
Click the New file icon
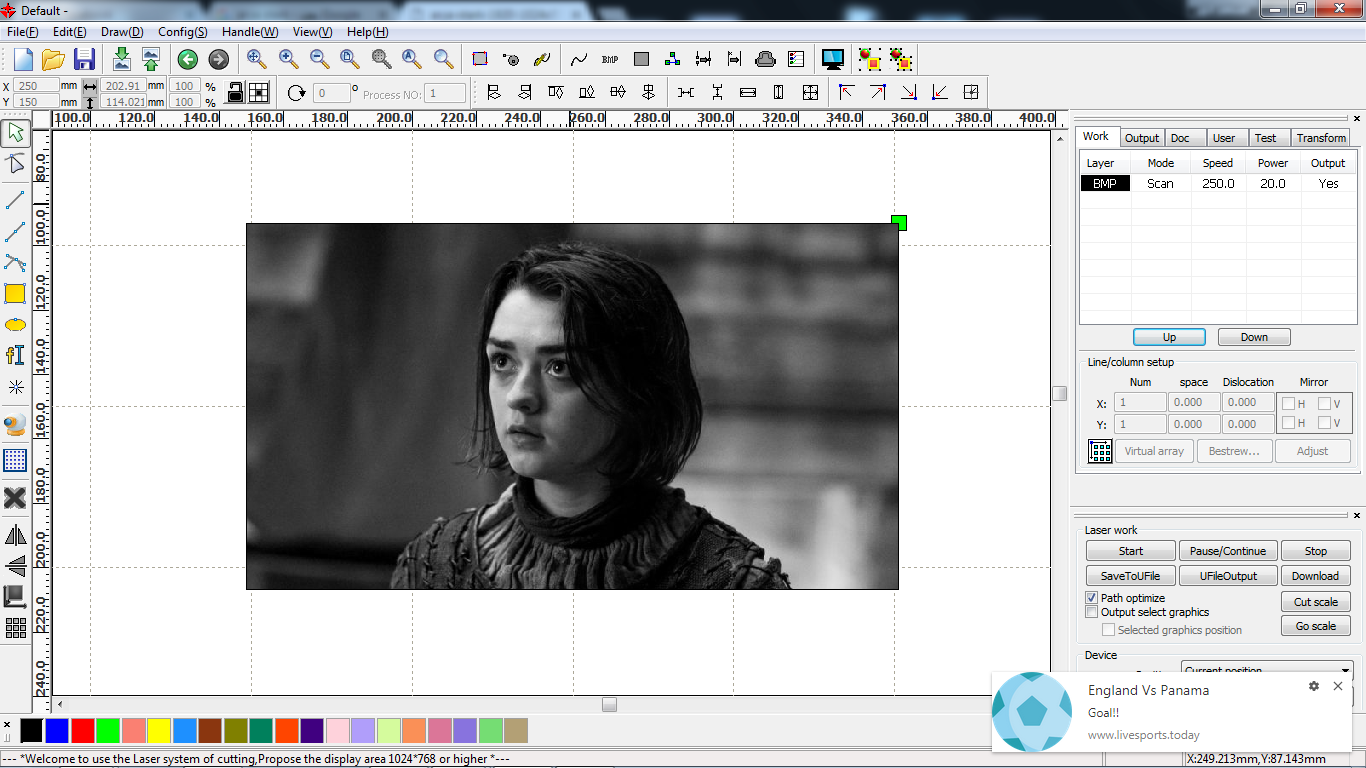pyautogui.click(x=22, y=59)
